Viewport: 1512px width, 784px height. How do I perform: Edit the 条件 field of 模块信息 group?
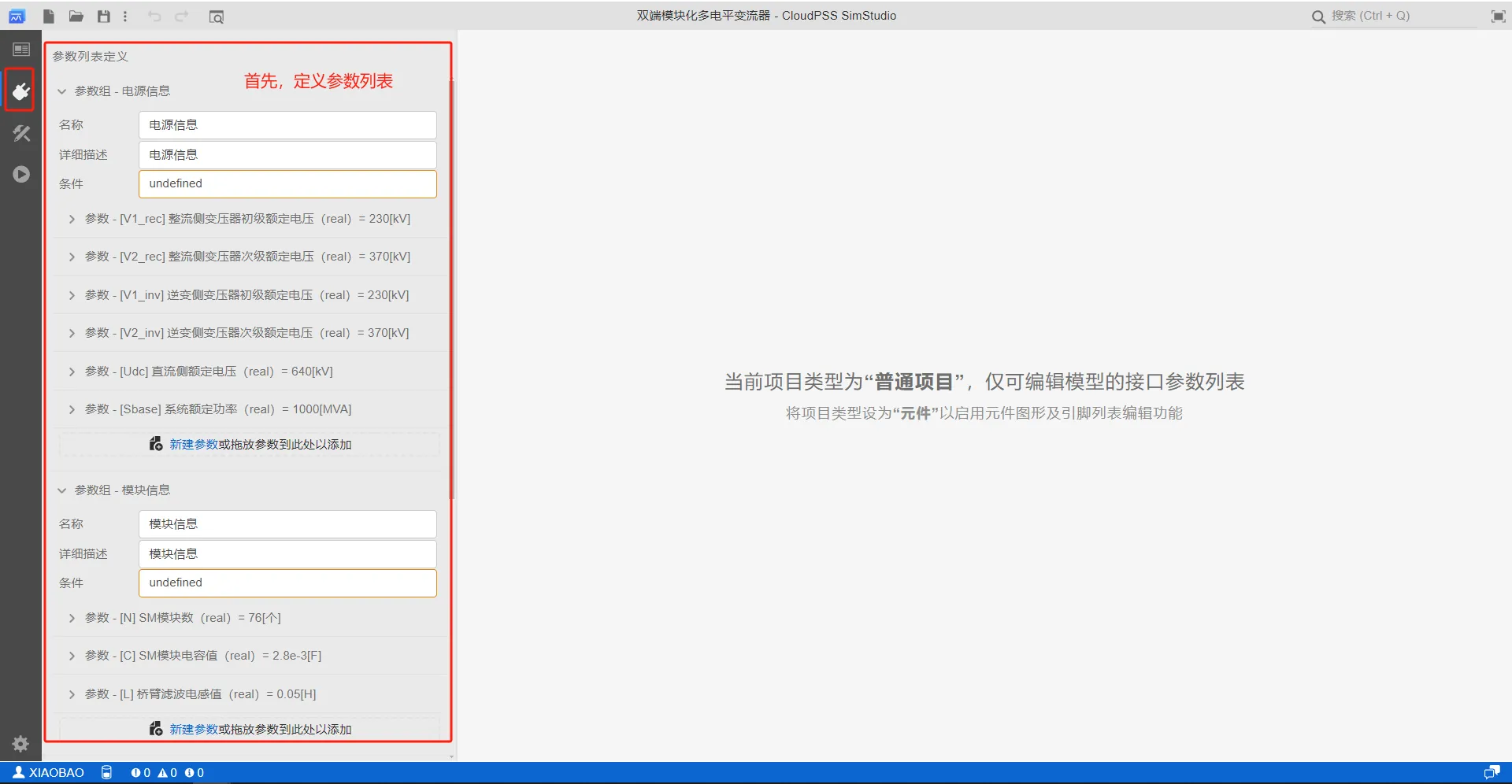[287, 582]
